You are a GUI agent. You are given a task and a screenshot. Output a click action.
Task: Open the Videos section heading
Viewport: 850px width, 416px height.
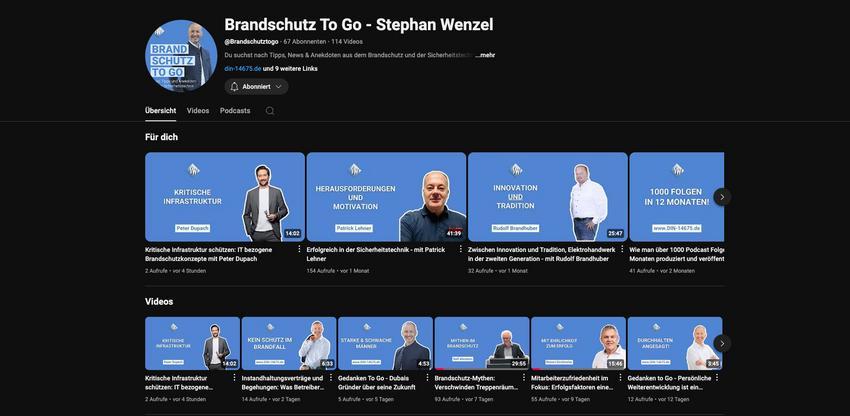tap(159, 302)
